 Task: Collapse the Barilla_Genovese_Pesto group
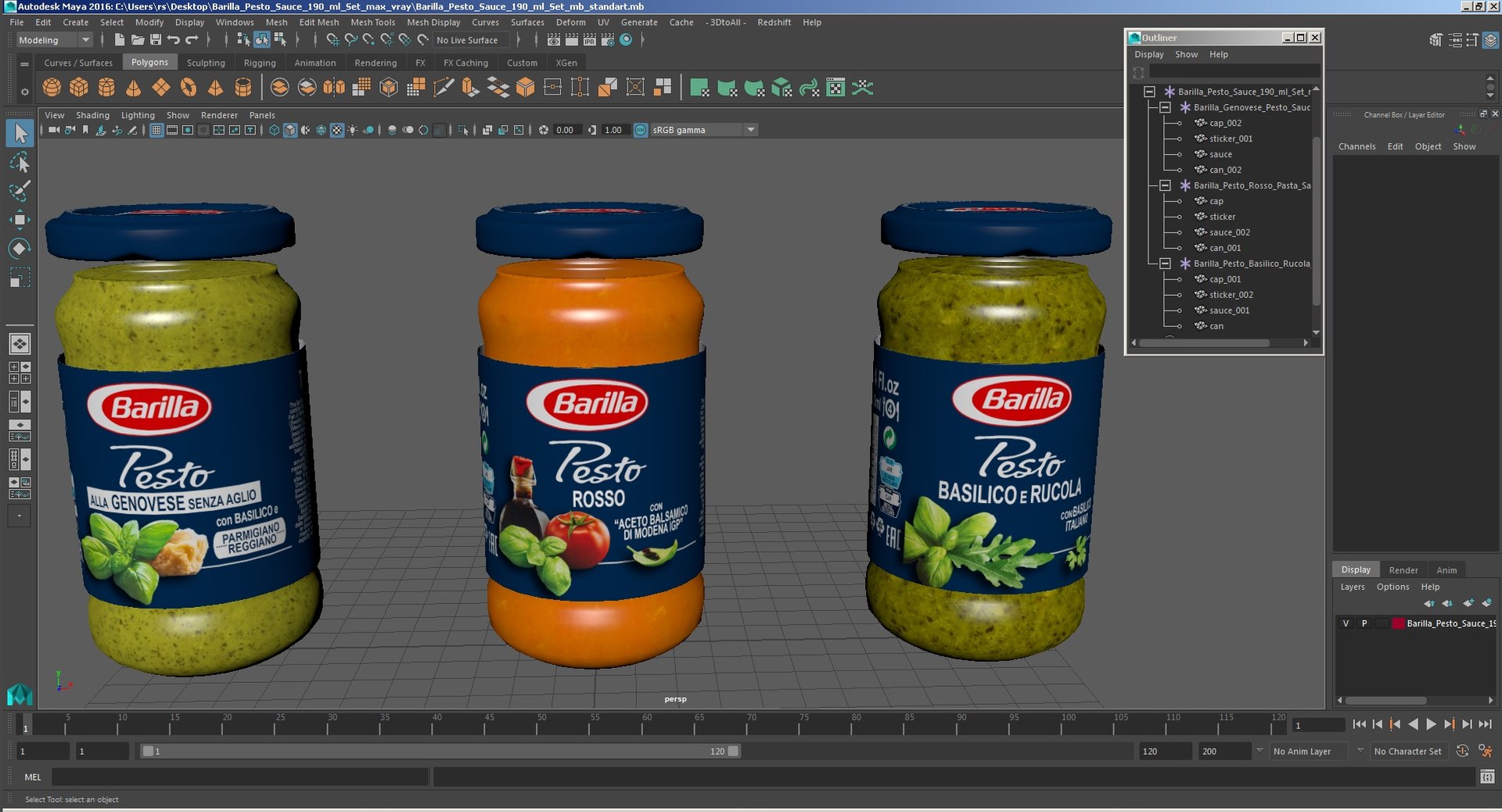pyautogui.click(x=1165, y=107)
